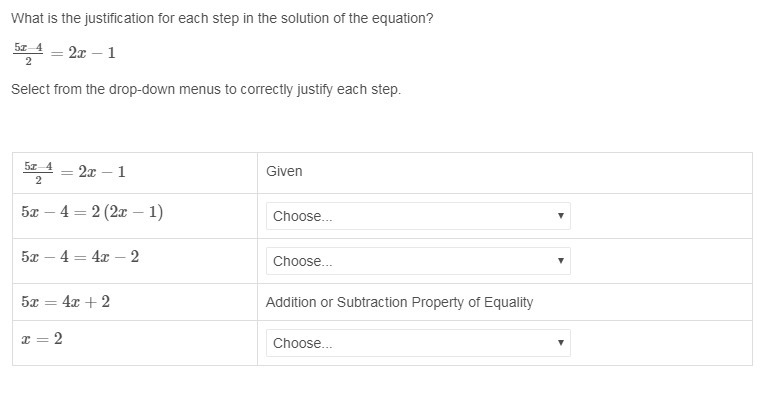The height and width of the screenshot is (398, 762).
Task: Click the 5x − 4 = 4x − 2 equation step
Action: point(80,257)
